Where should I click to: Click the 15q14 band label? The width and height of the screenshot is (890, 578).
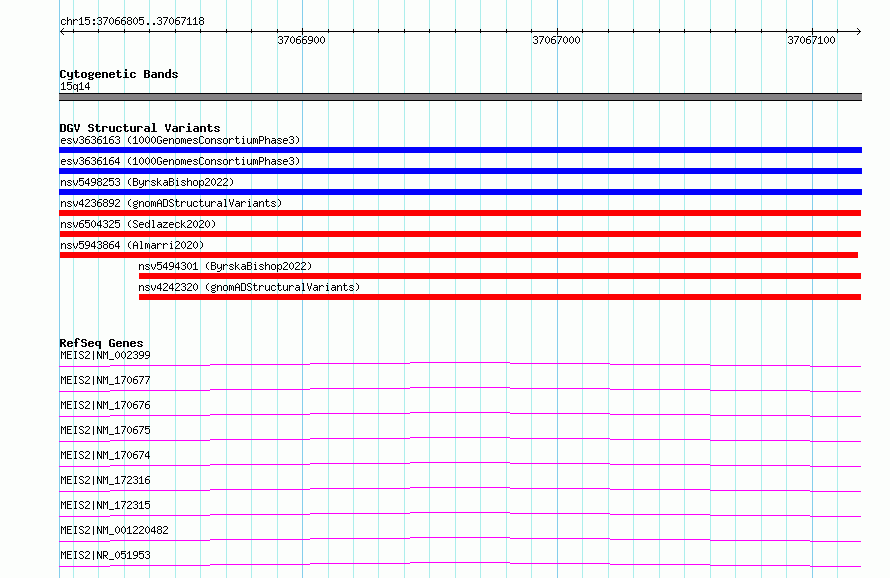(75, 86)
